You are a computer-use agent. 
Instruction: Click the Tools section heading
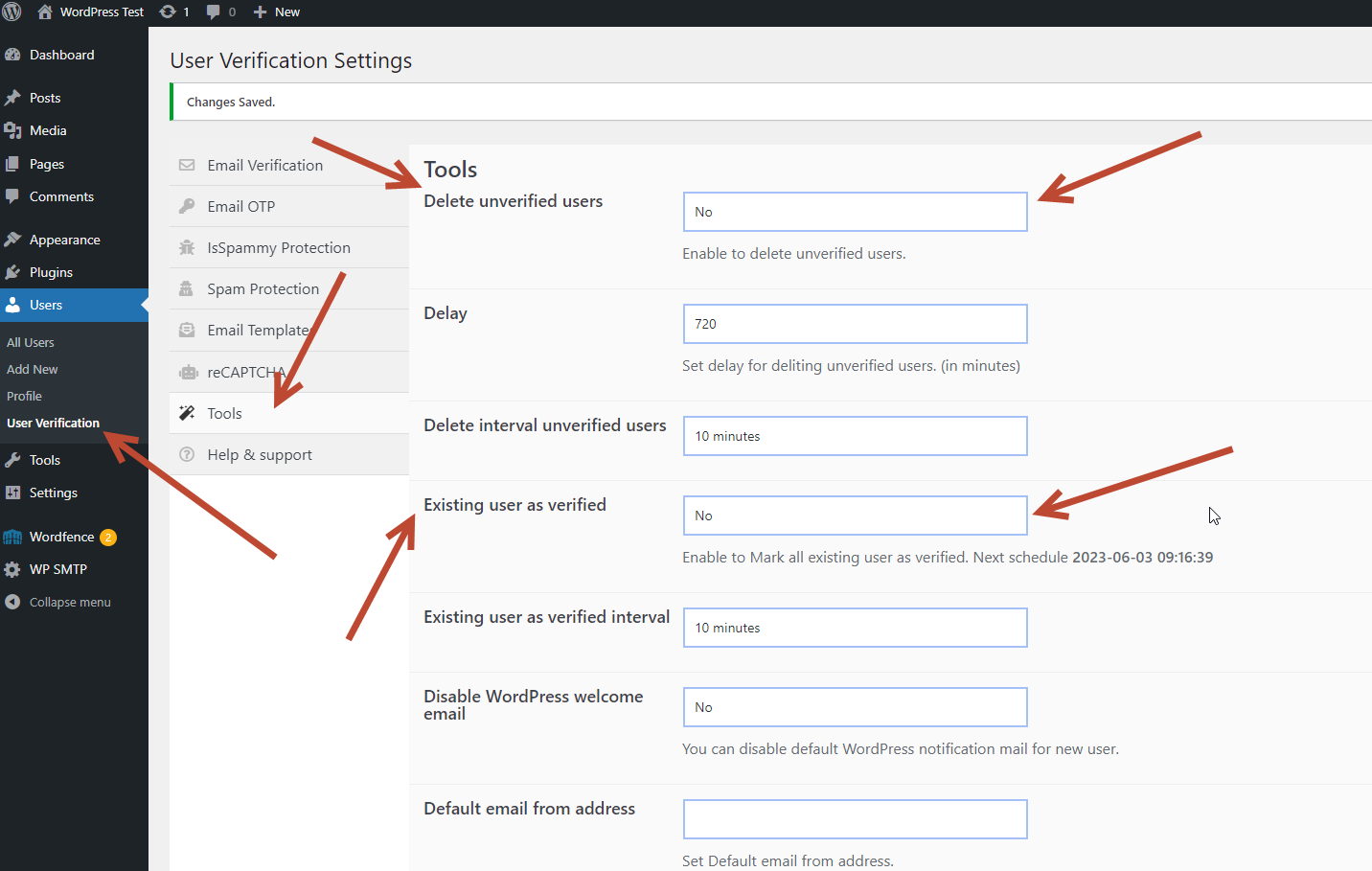pos(450,170)
